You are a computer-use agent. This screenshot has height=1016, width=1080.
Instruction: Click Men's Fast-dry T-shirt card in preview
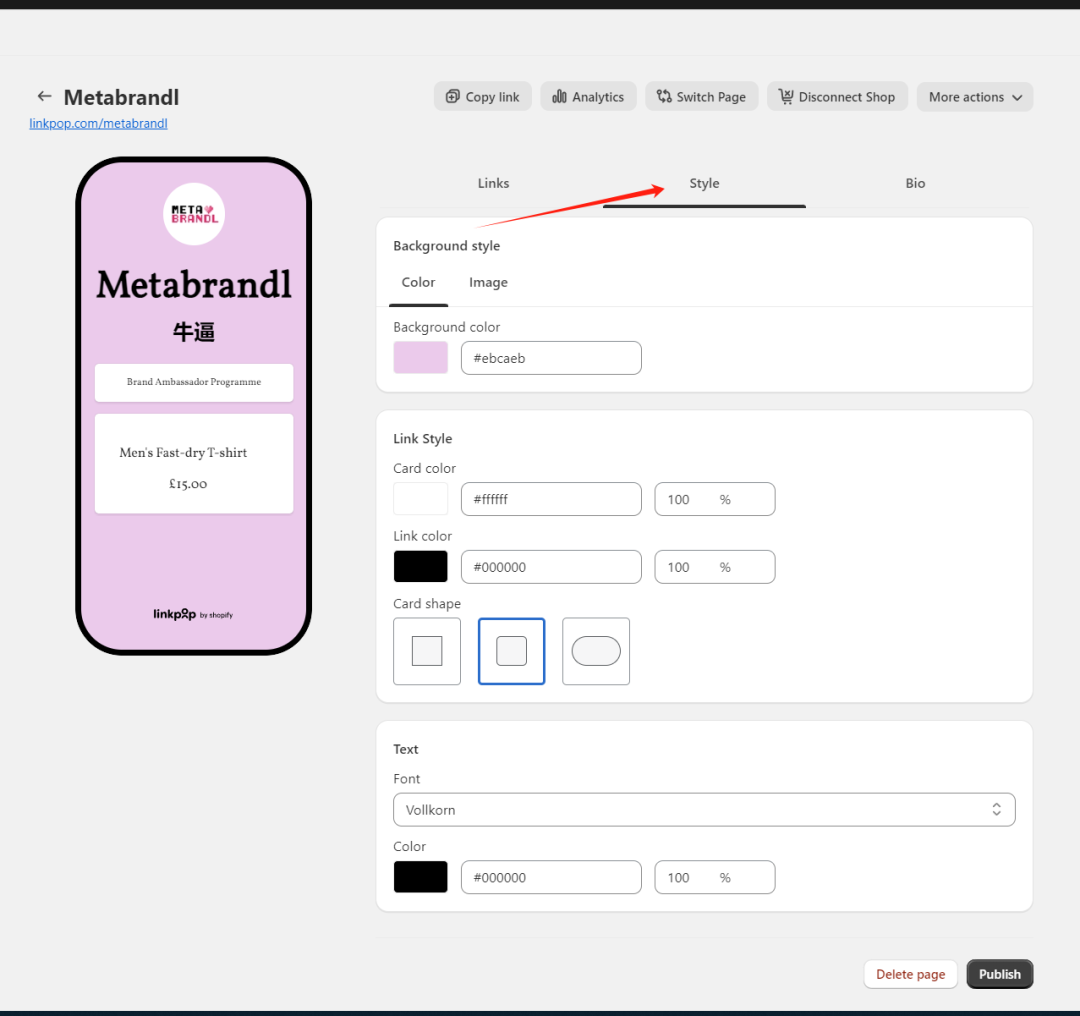click(194, 464)
